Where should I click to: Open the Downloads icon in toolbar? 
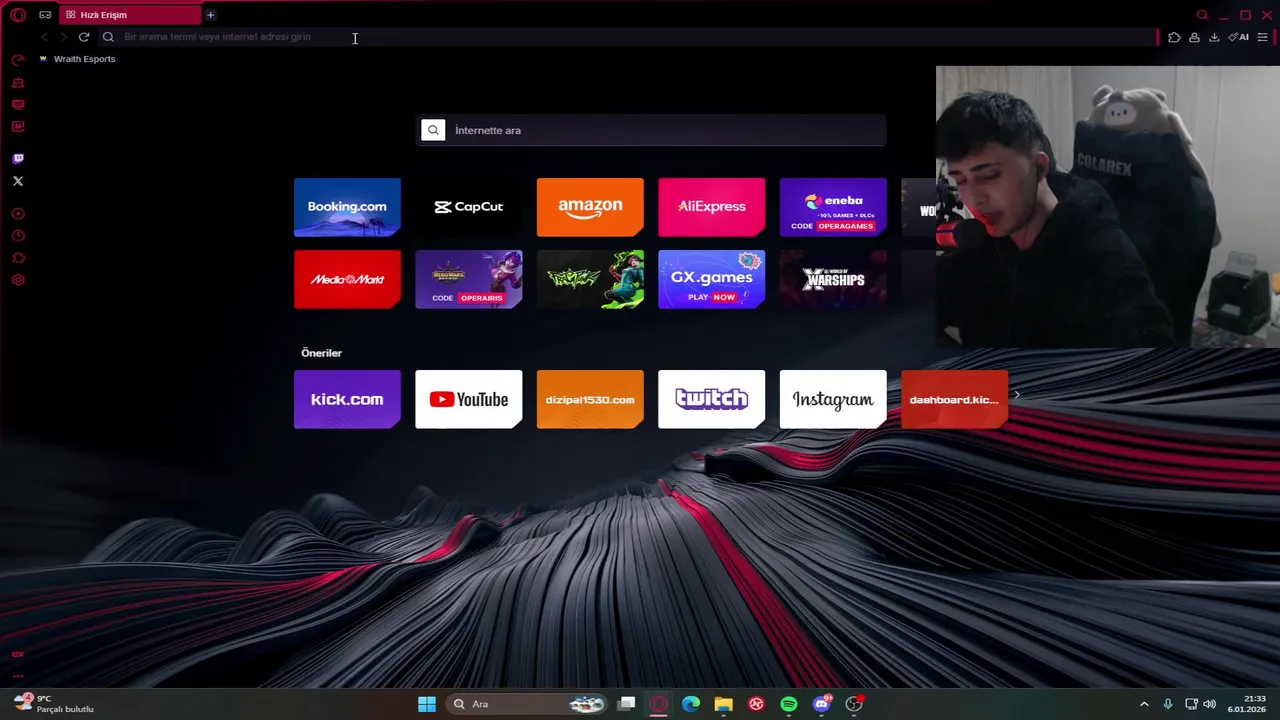(1214, 37)
